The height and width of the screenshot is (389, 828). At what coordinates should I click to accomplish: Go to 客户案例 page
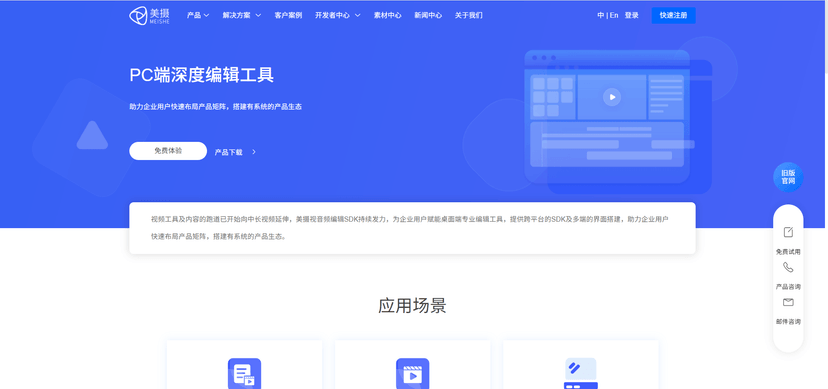pyautogui.click(x=288, y=15)
